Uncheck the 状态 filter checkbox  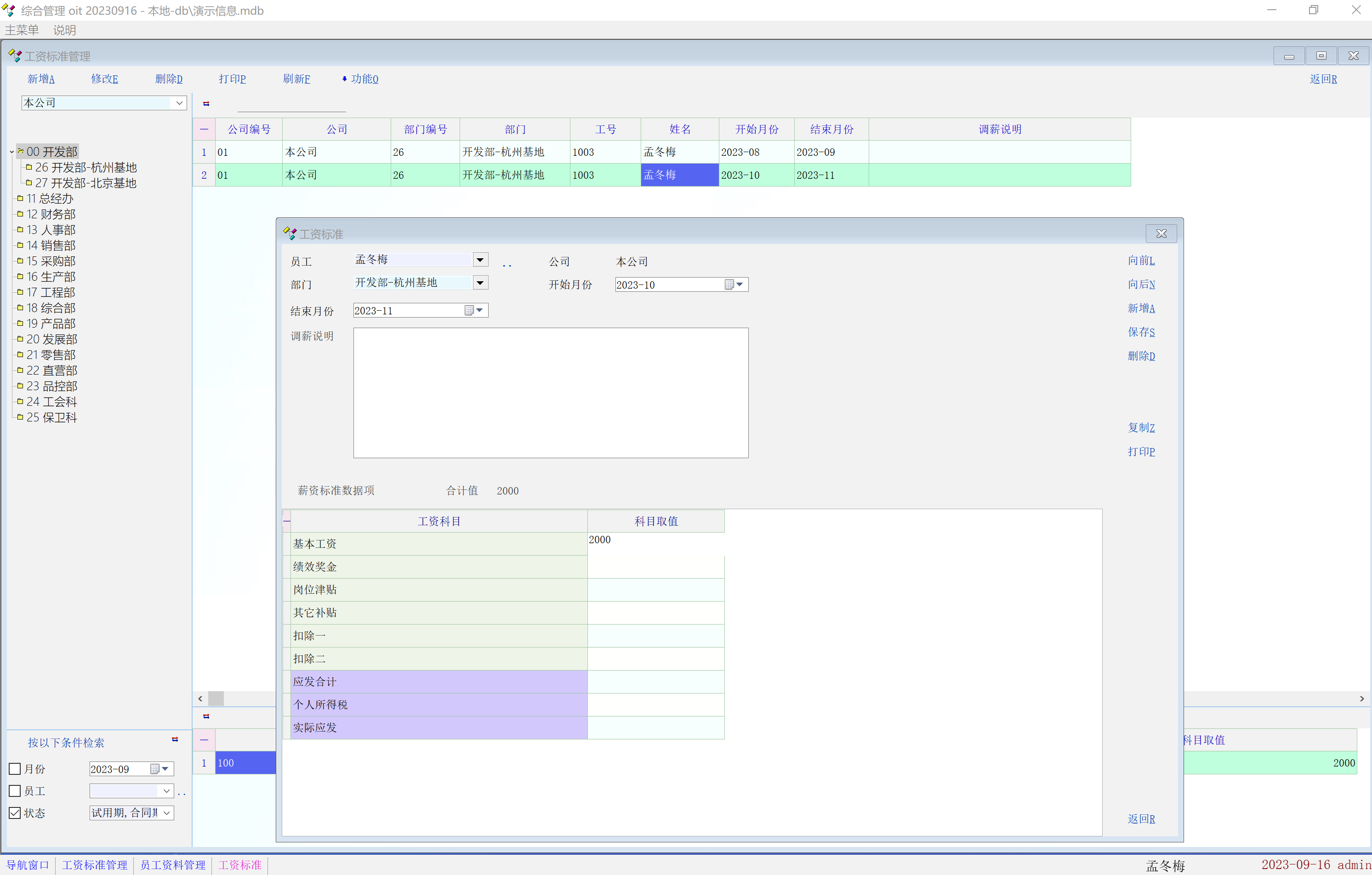tap(15, 813)
